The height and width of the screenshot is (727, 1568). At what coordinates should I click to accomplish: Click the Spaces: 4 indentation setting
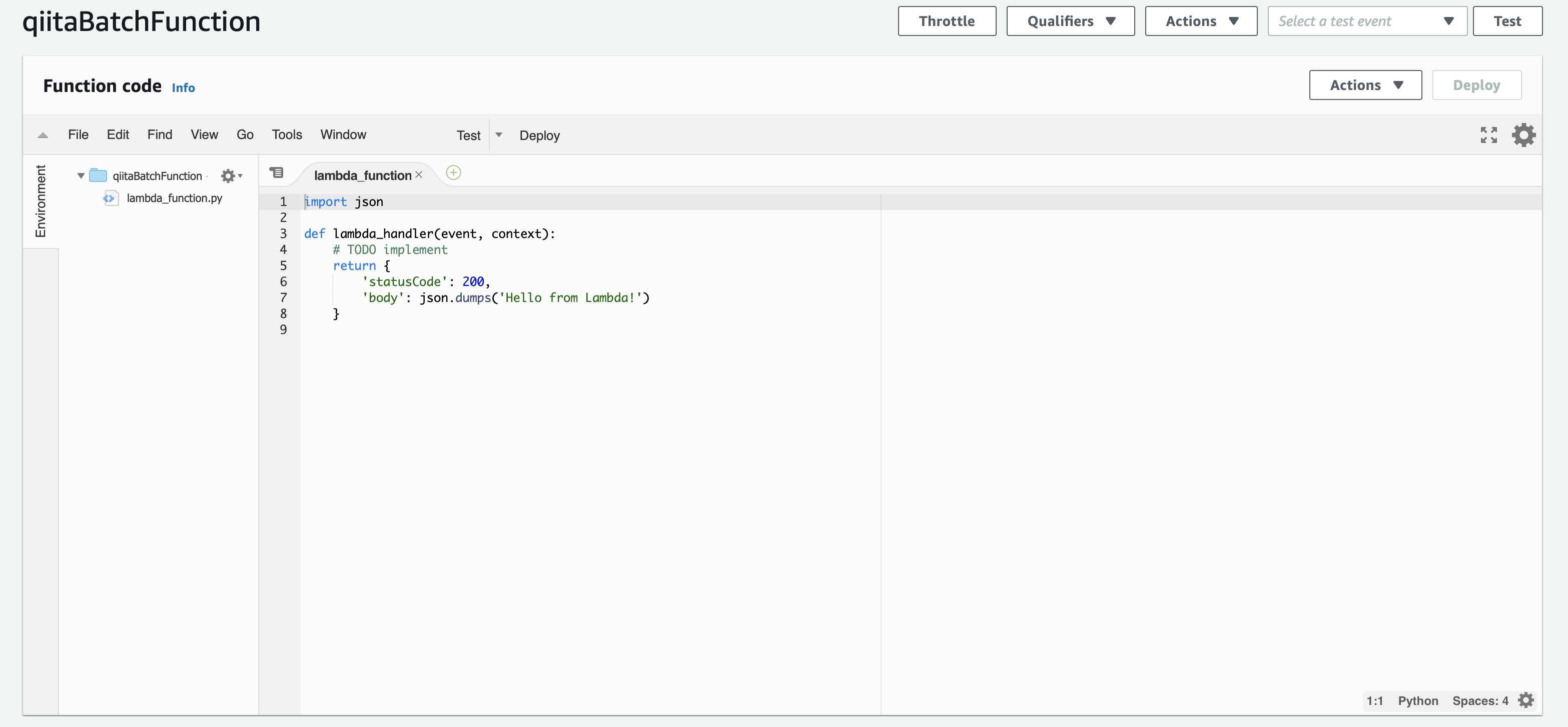(x=1480, y=700)
